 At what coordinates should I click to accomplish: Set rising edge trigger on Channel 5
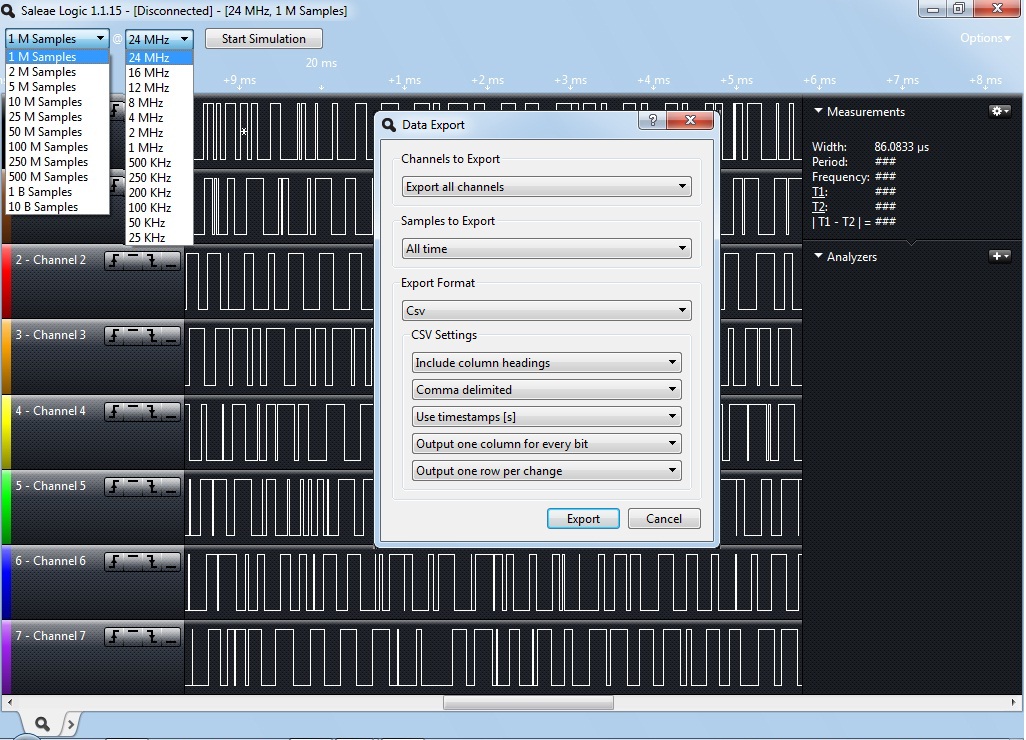tap(115, 487)
